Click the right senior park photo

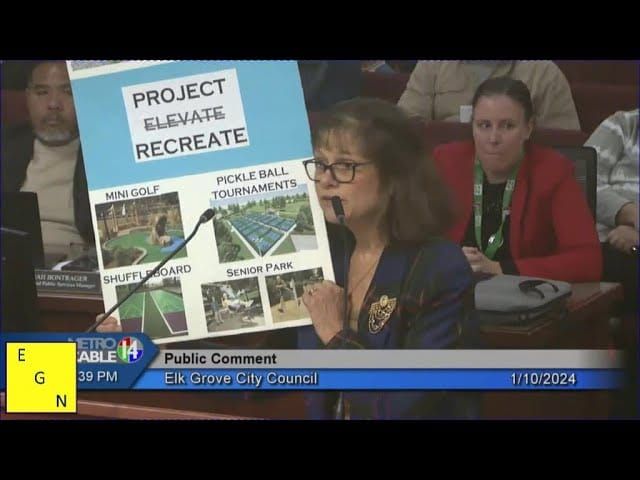[x=295, y=295]
